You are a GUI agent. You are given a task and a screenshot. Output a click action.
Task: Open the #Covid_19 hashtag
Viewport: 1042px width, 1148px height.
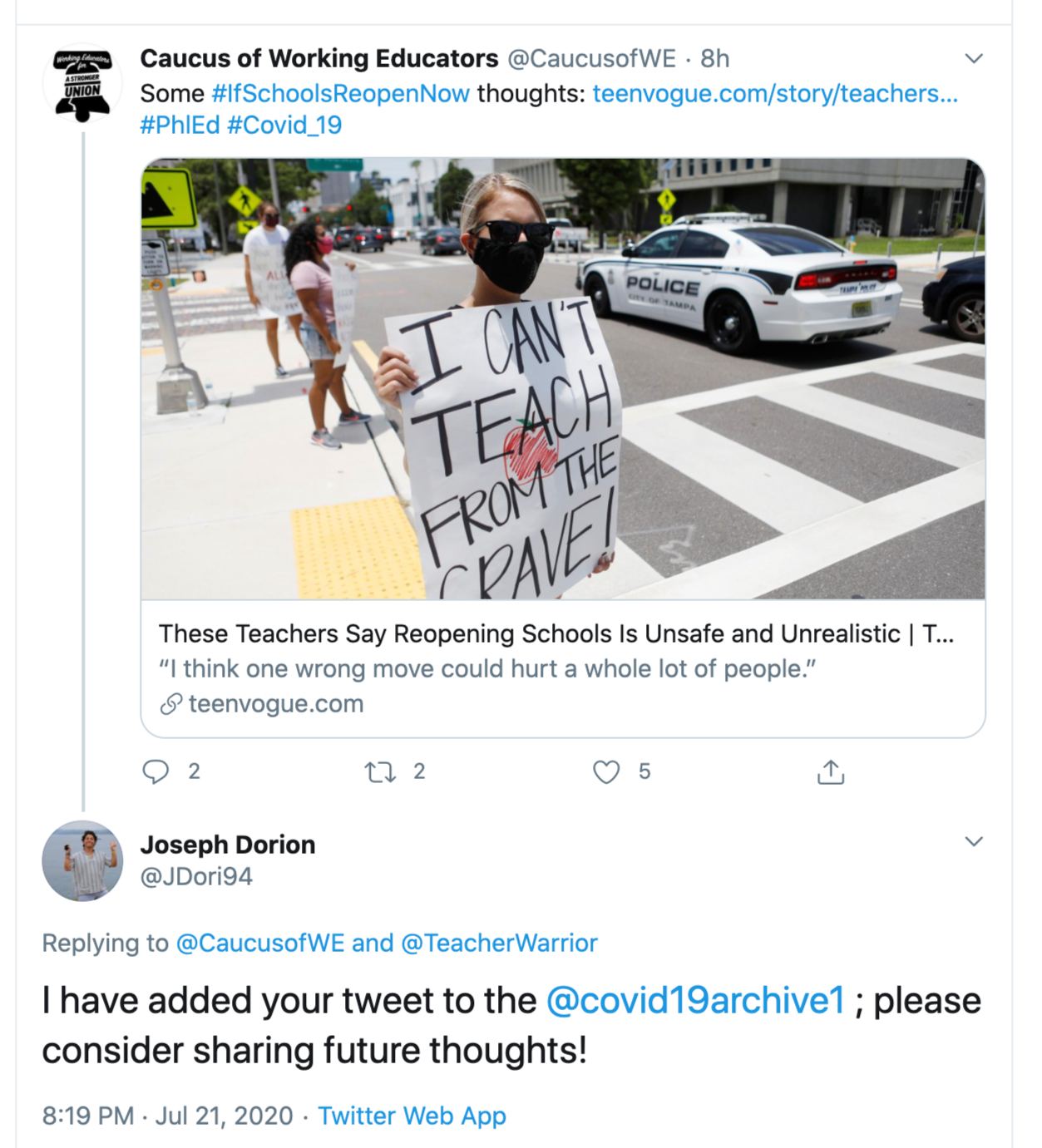click(284, 125)
